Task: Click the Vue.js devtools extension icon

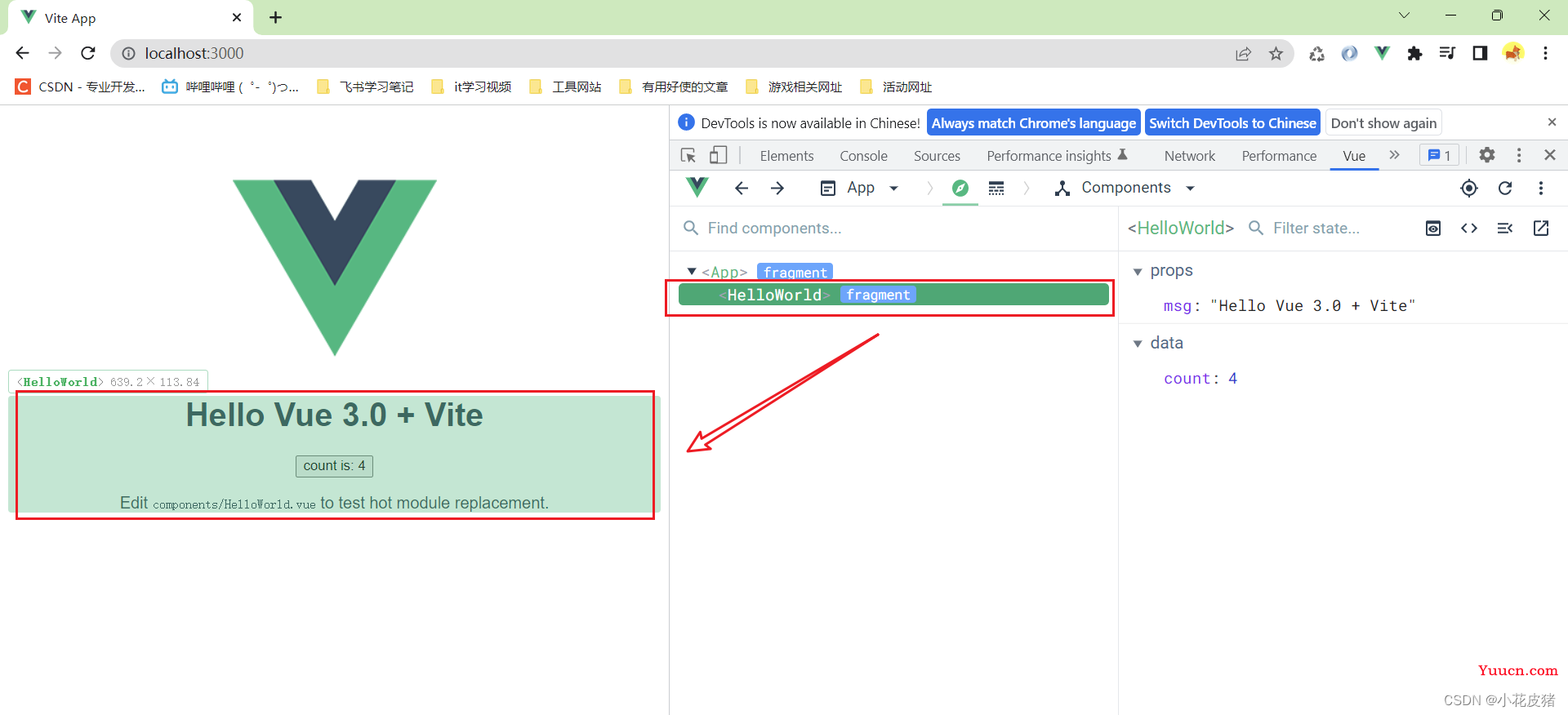Action: 1382,53
